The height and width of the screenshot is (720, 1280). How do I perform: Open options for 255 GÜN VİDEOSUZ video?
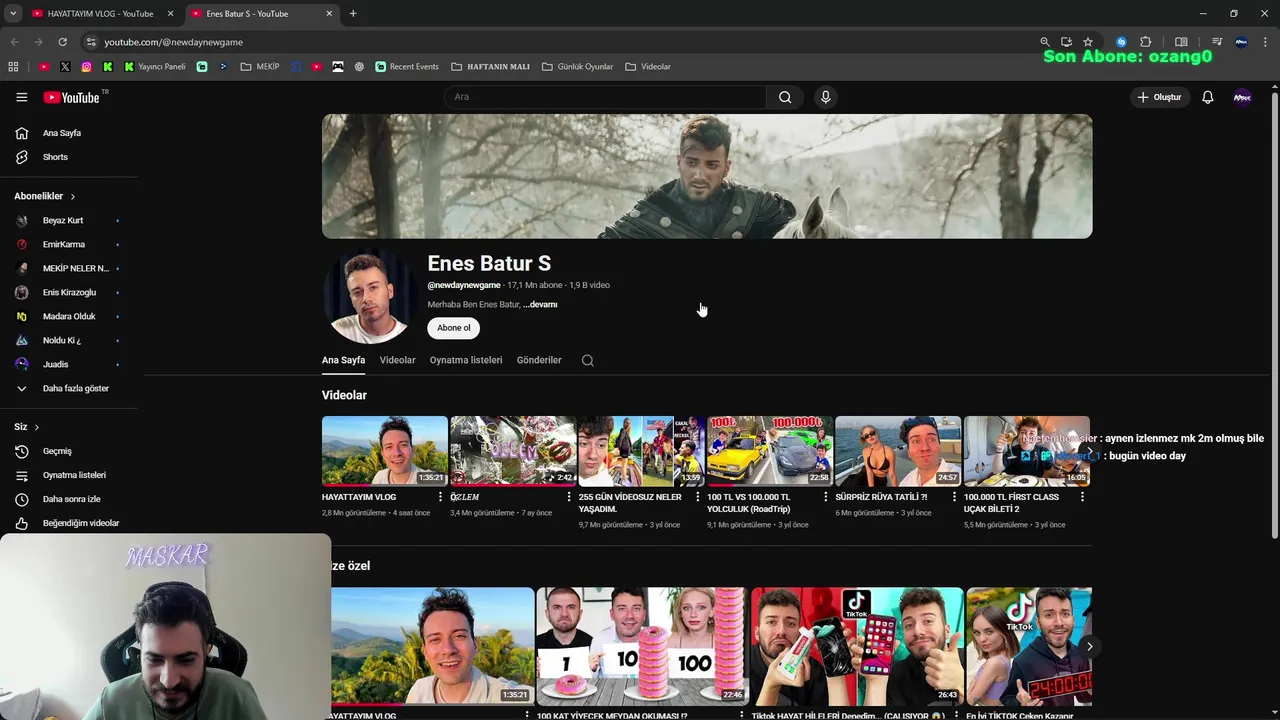pyautogui.click(x=697, y=497)
